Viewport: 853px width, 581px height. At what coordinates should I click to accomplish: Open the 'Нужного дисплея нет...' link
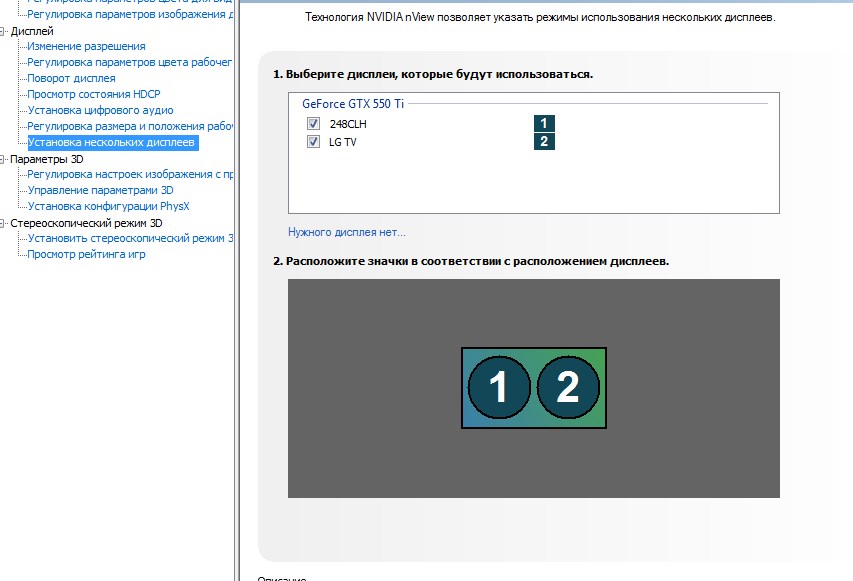(346, 232)
